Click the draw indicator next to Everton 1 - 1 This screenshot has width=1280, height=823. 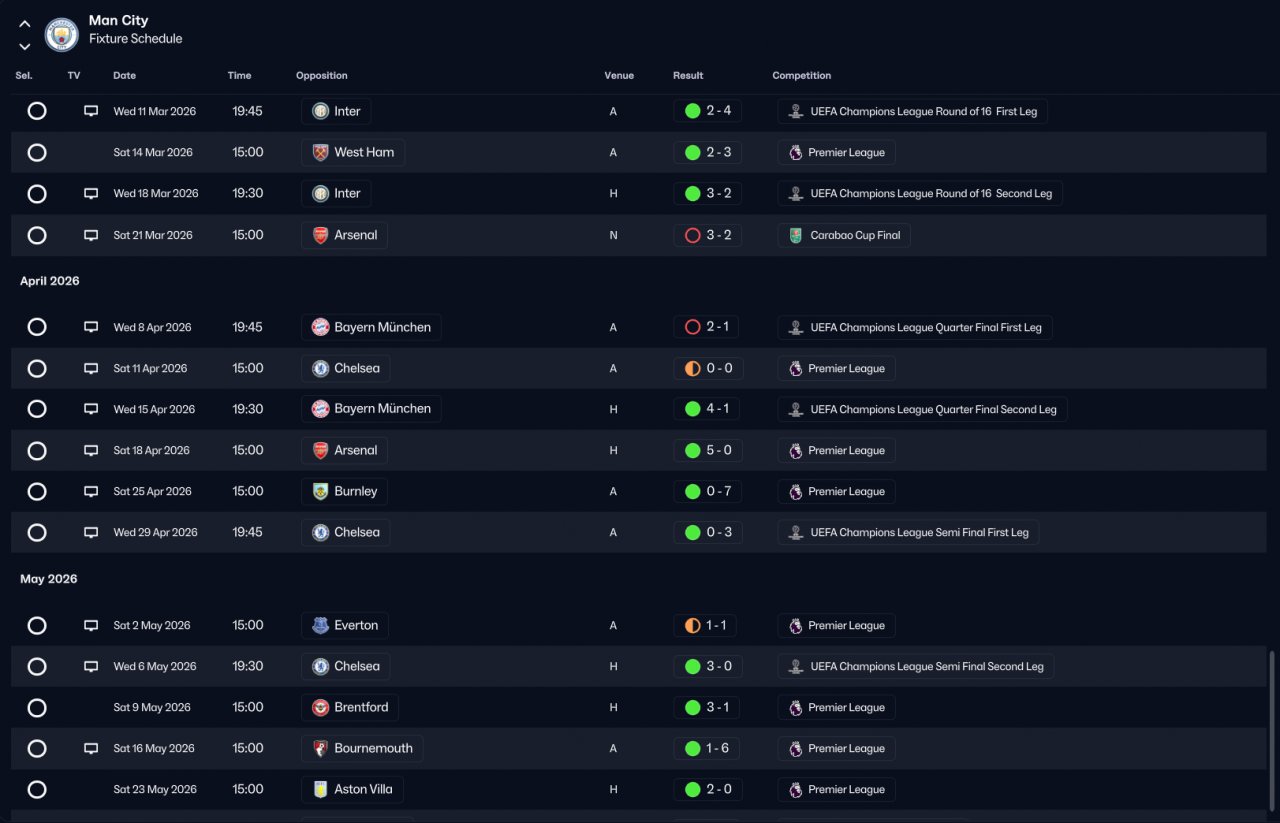point(692,625)
